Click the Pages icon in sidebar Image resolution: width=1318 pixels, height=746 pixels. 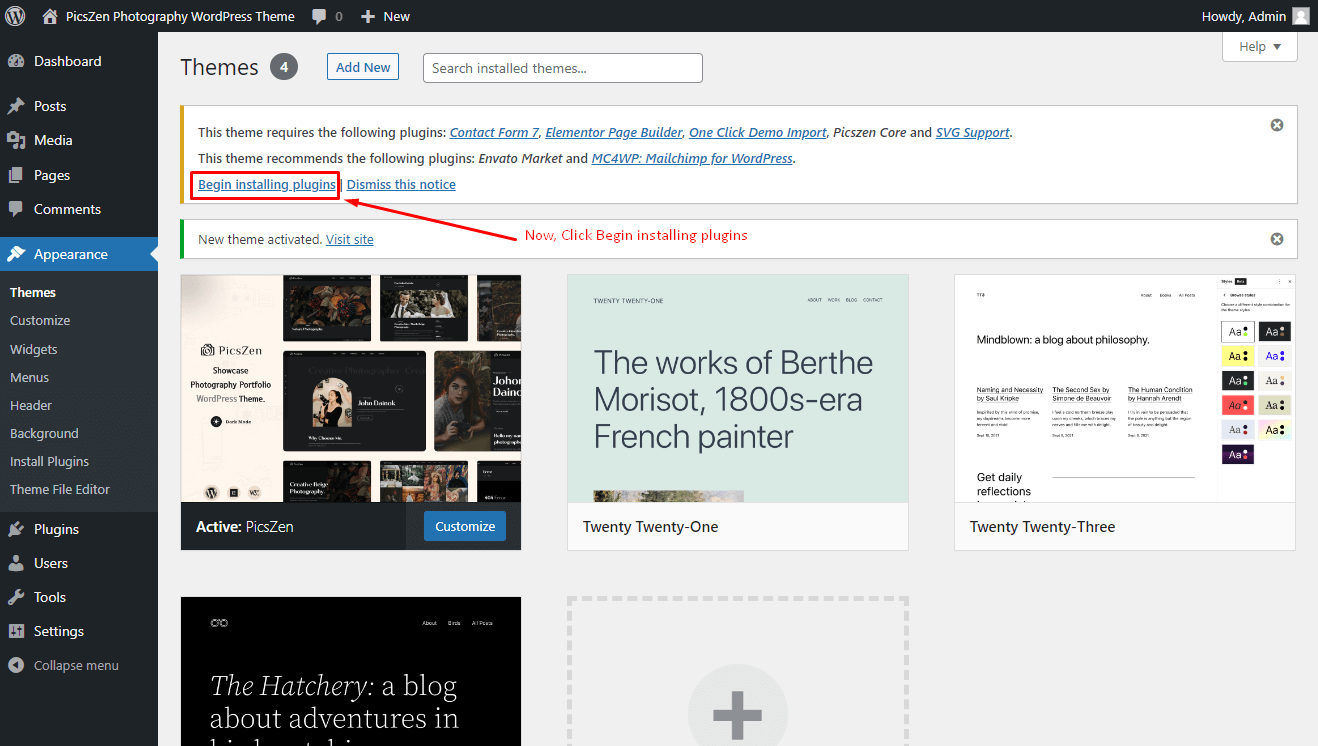pos(16,175)
